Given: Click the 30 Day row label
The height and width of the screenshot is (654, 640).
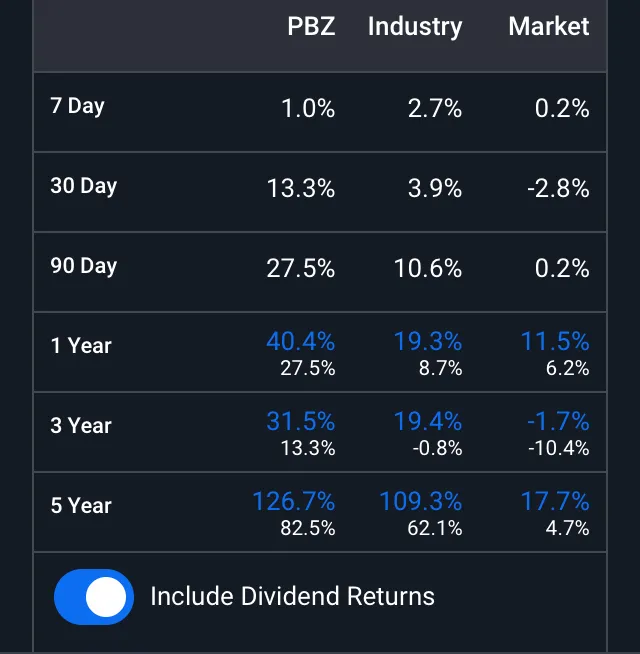Looking at the screenshot, I should (83, 186).
